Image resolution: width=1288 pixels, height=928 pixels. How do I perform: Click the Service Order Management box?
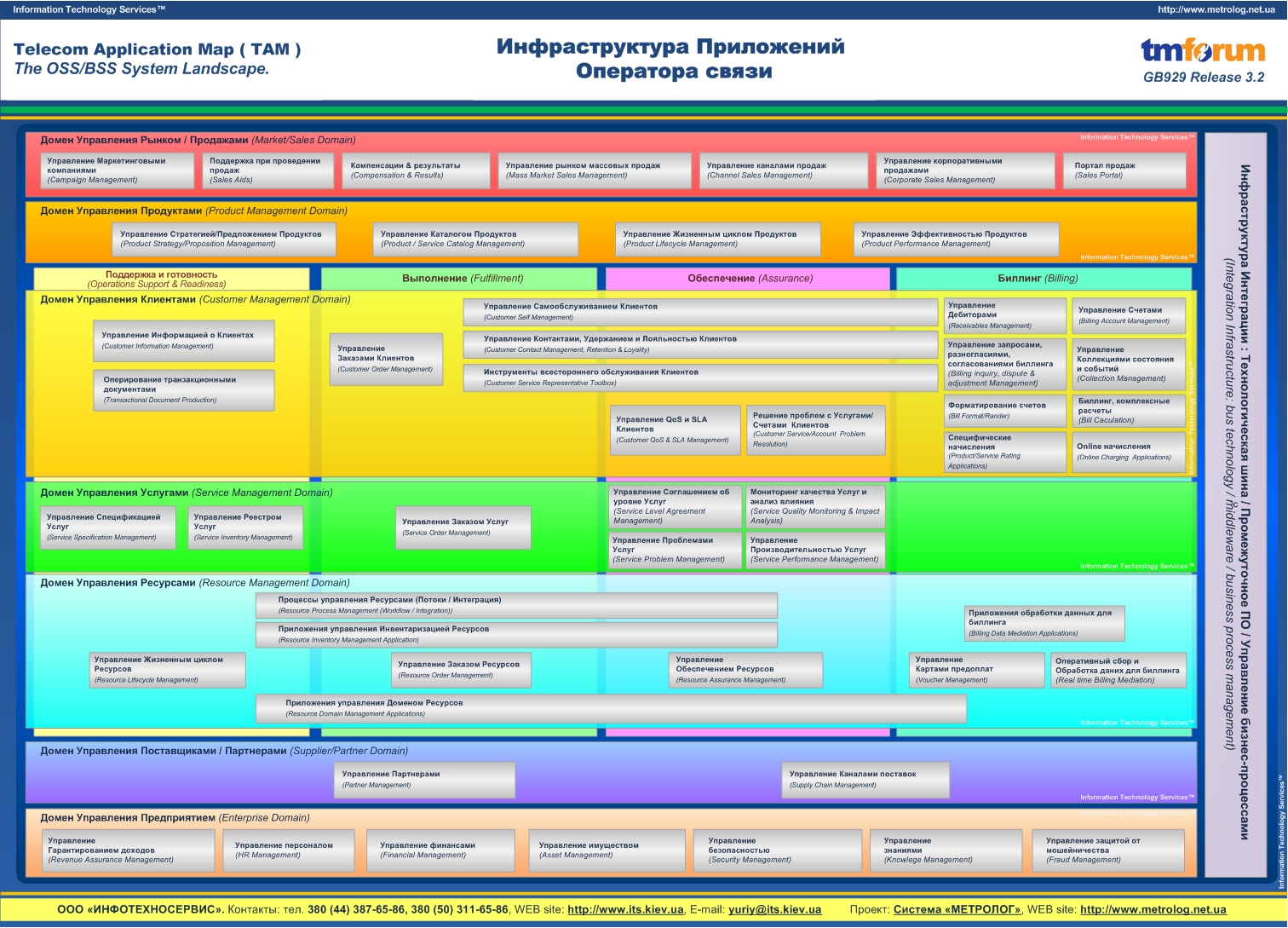tap(462, 527)
